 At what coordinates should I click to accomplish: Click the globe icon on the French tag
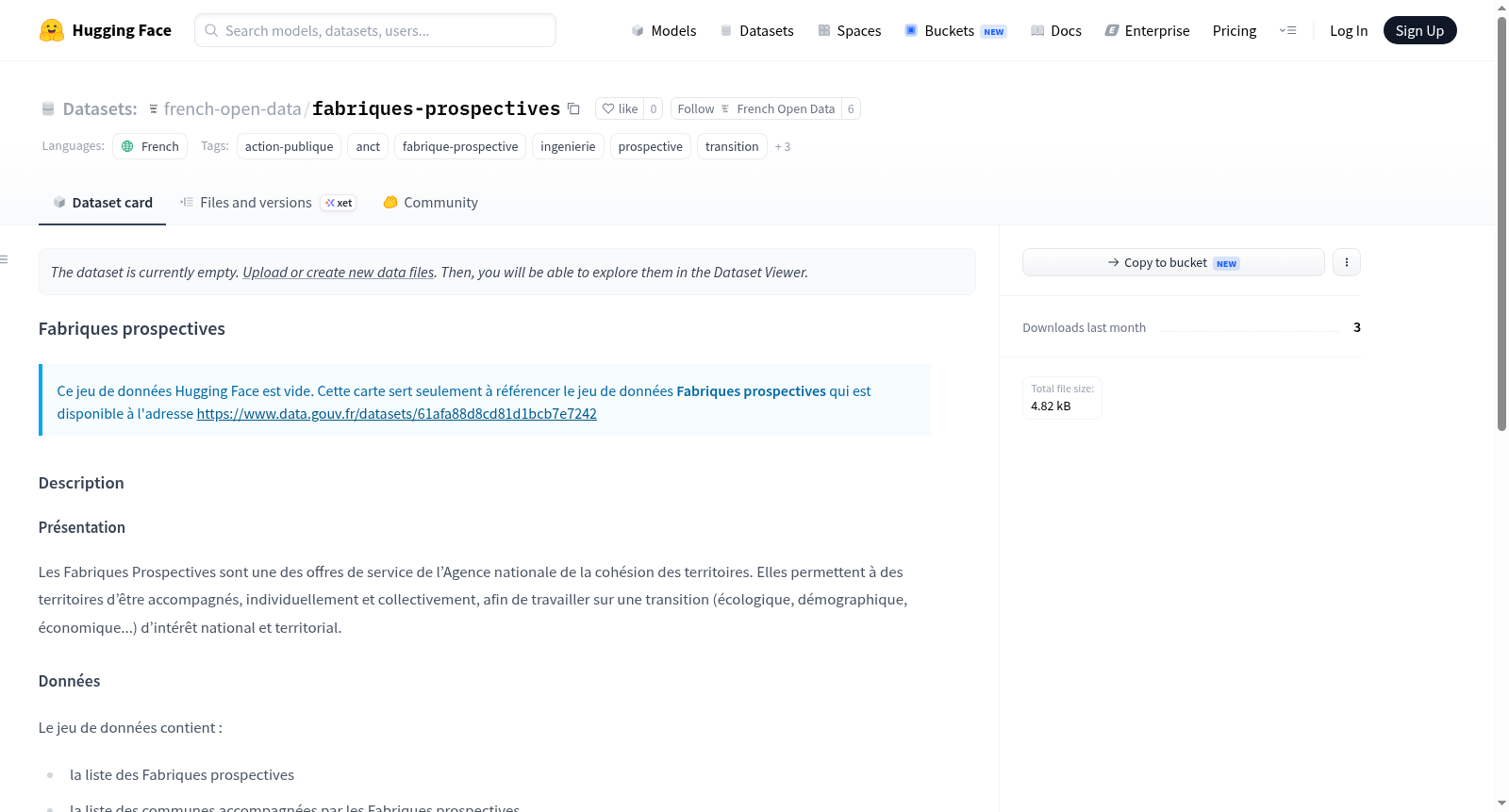[127, 146]
